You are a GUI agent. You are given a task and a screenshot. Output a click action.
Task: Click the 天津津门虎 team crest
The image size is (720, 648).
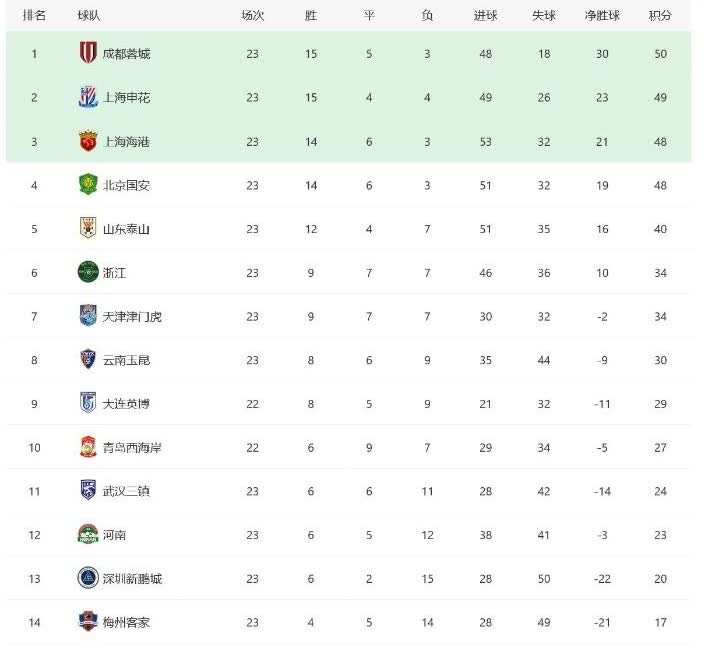click(x=88, y=316)
